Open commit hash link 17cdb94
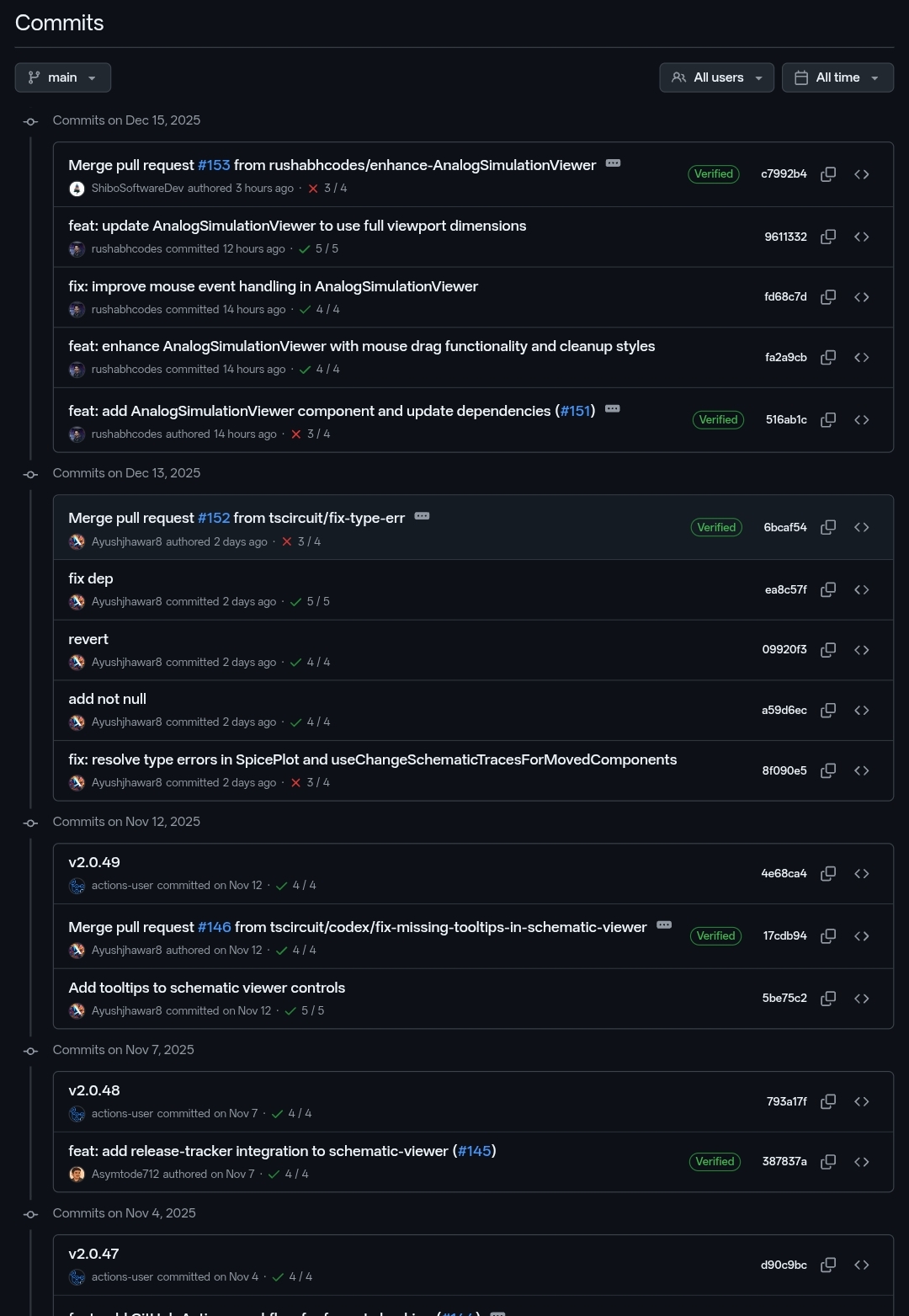Image resolution: width=909 pixels, height=1316 pixels. pyautogui.click(x=784, y=935)
